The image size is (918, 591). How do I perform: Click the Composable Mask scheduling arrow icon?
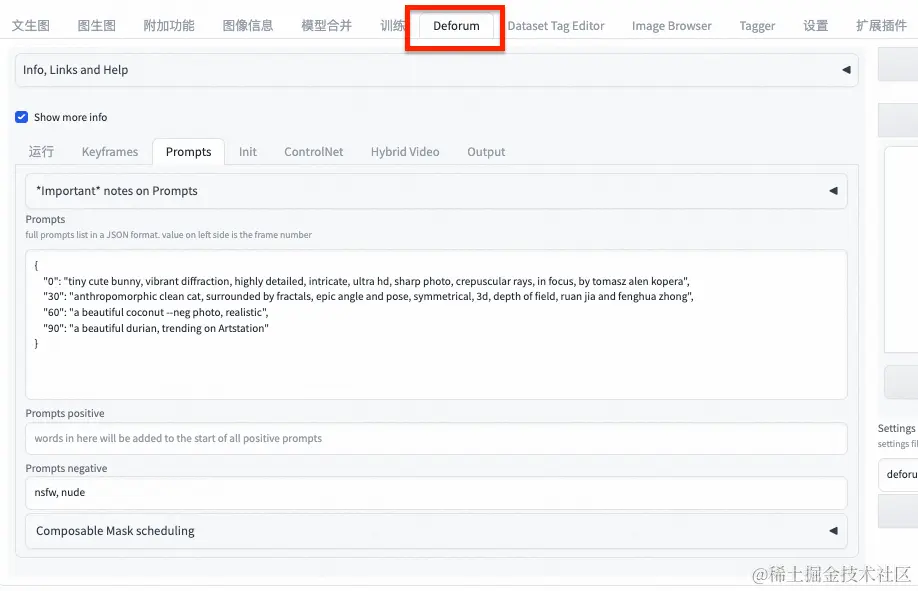[833, 531]
